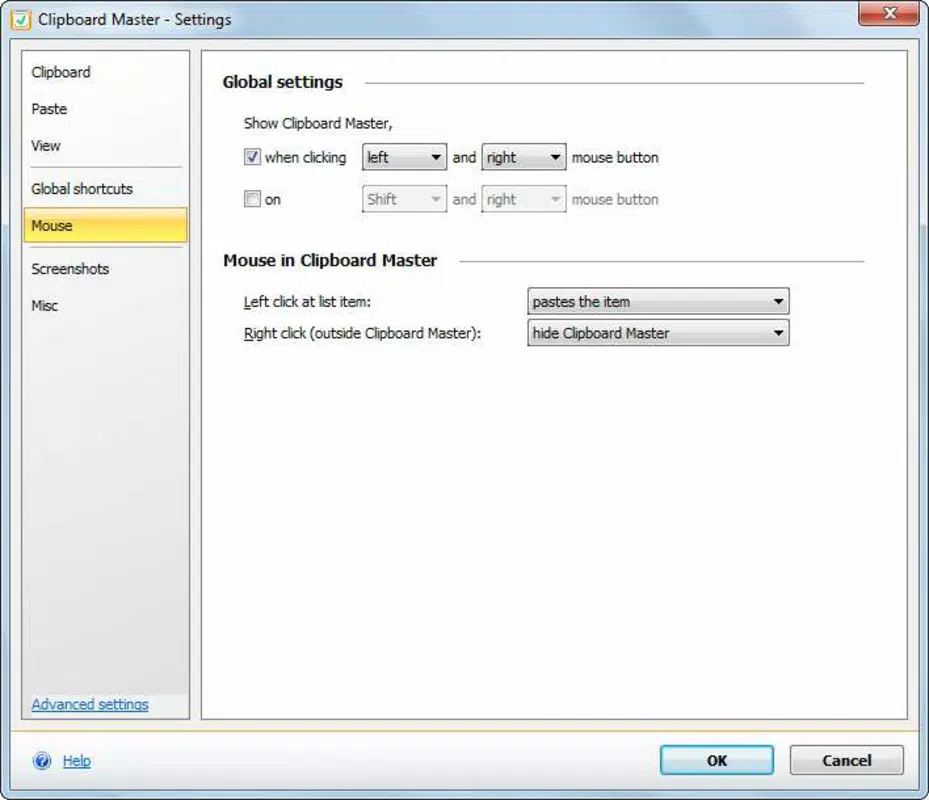
Task: Go to Global shortcuts settings
Action: coord(105,189)
